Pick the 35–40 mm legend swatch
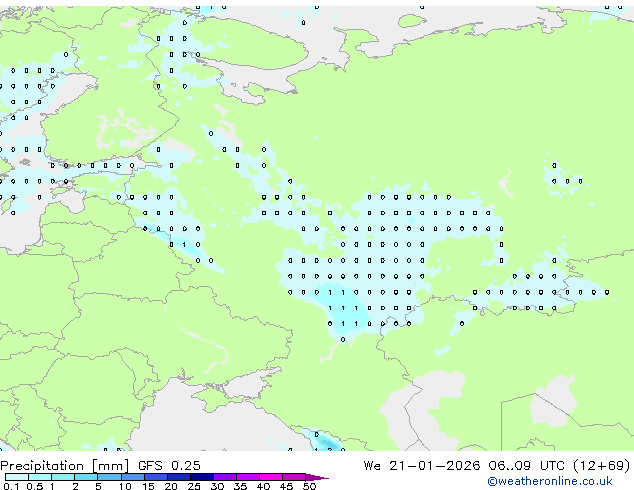Image resolution: width=634 pixels, height=490 pixels. (x=248, y=477)
